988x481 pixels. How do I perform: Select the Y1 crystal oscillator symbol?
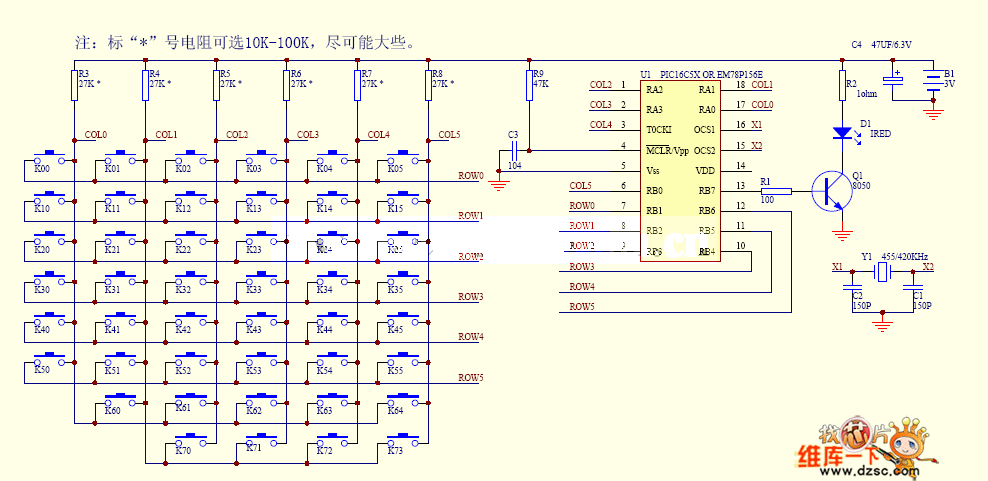click(884, 269)
